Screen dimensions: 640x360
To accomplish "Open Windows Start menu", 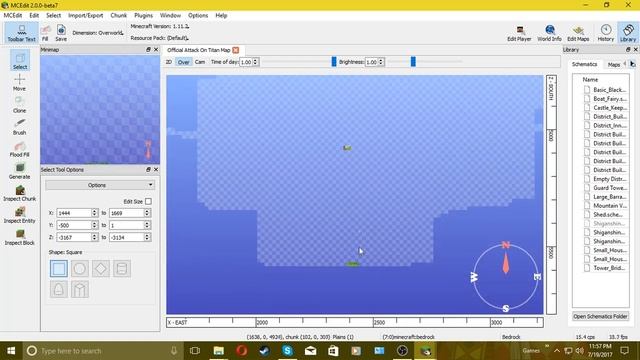I will click(x=11, y=351).
